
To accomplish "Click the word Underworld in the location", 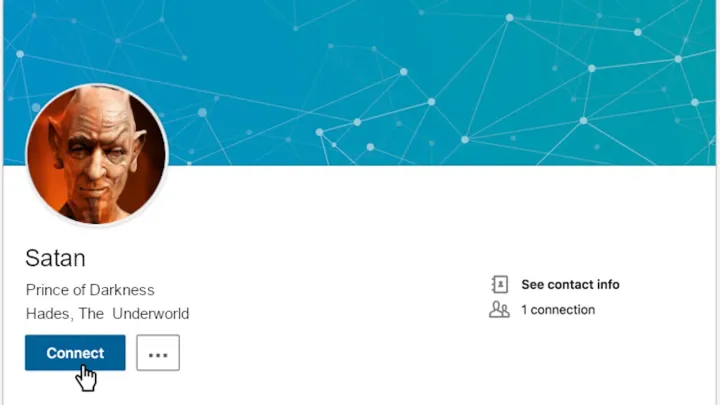I will pos(151,314).
